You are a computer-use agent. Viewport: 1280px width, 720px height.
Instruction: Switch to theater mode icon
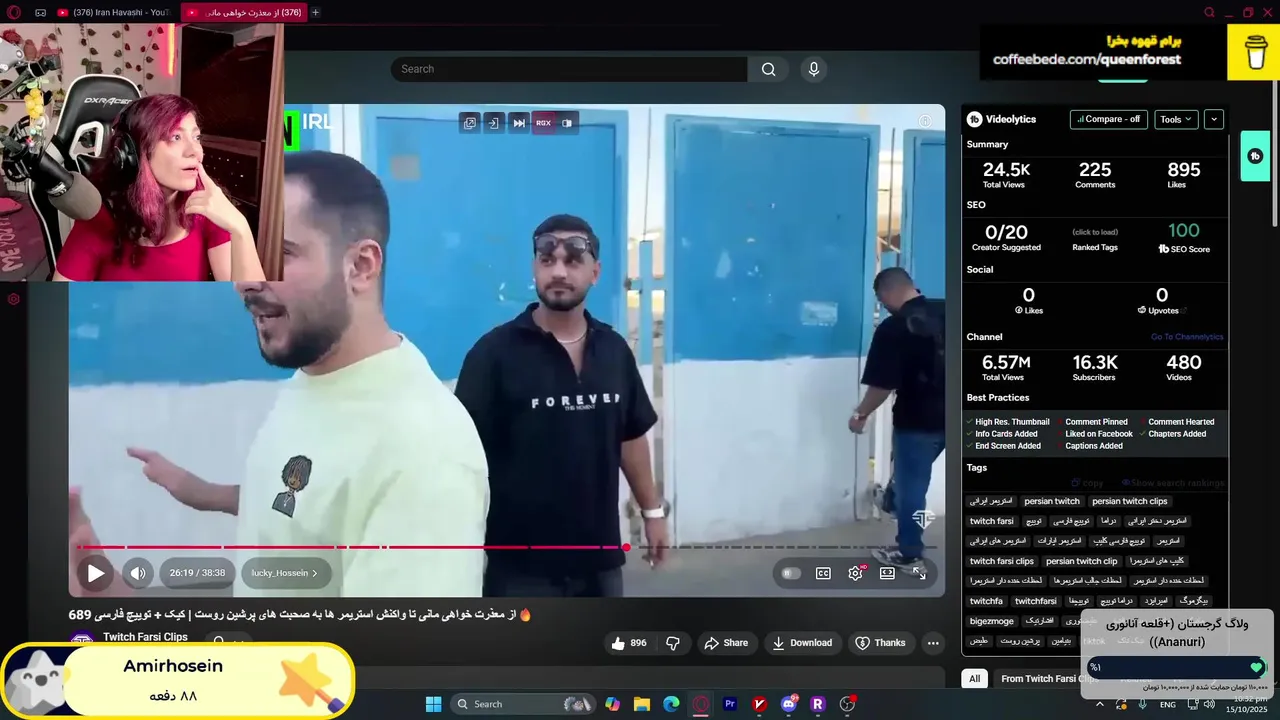click(887, 573)
